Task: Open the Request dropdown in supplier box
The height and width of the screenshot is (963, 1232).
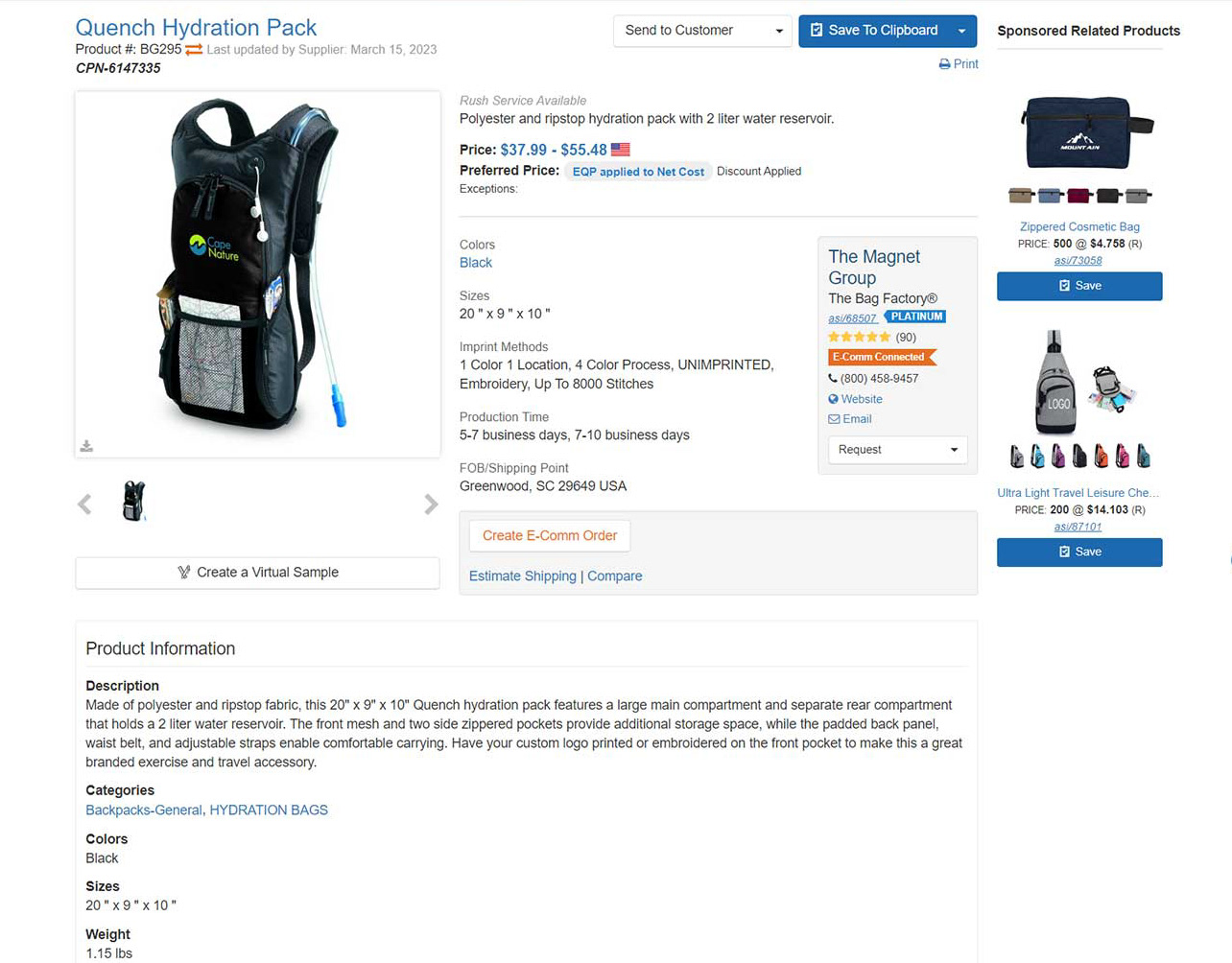Action: point(897,450)
